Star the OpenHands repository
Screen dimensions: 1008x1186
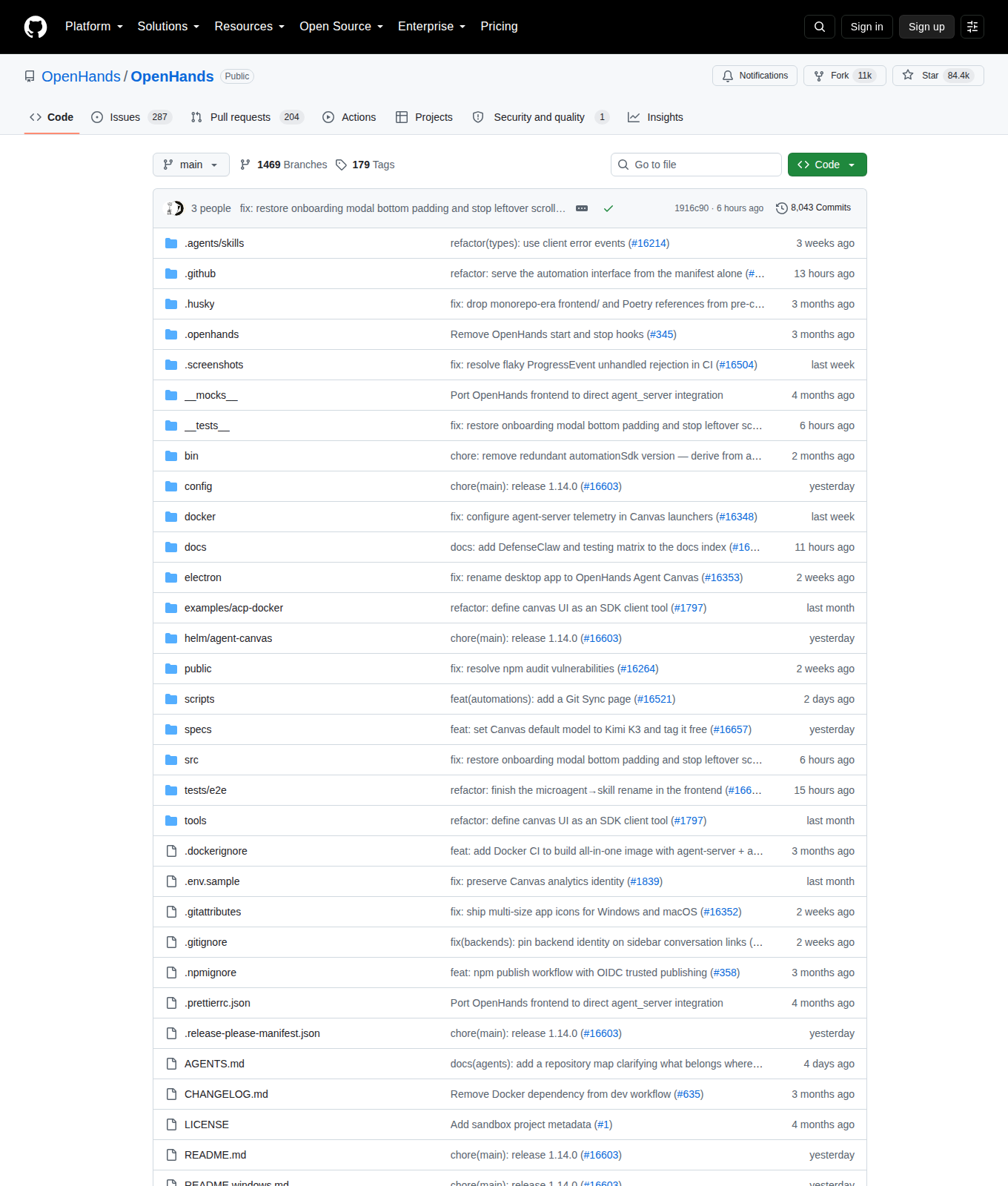tap(938, 76)
